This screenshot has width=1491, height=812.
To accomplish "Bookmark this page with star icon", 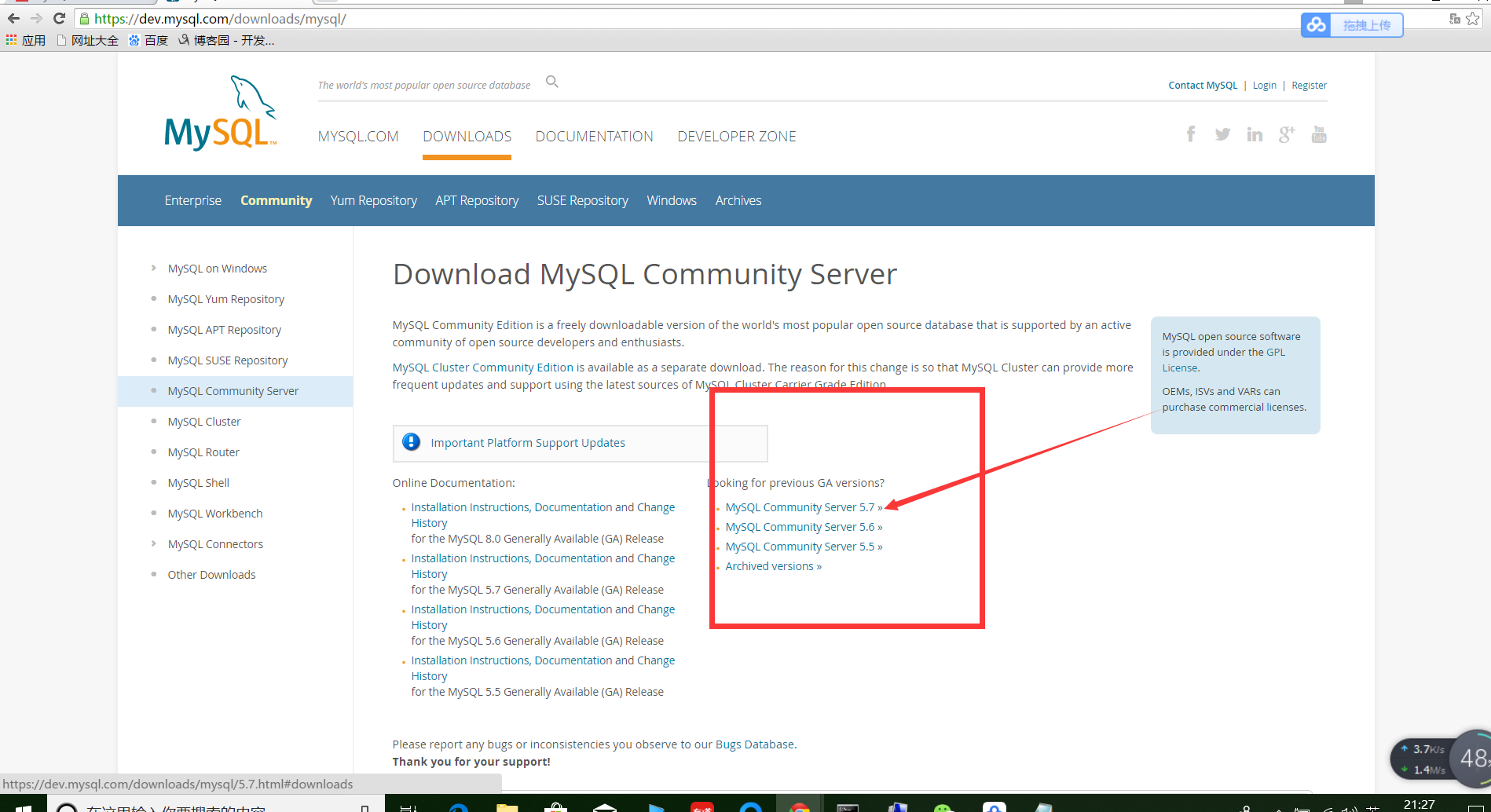I will tap(1473, 18).
